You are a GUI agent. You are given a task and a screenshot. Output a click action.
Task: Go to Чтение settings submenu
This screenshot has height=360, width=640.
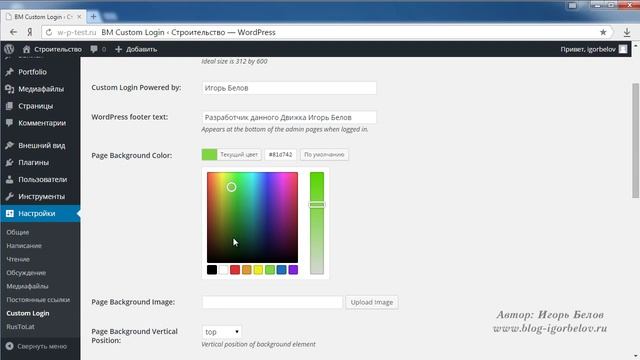point(18,259)
